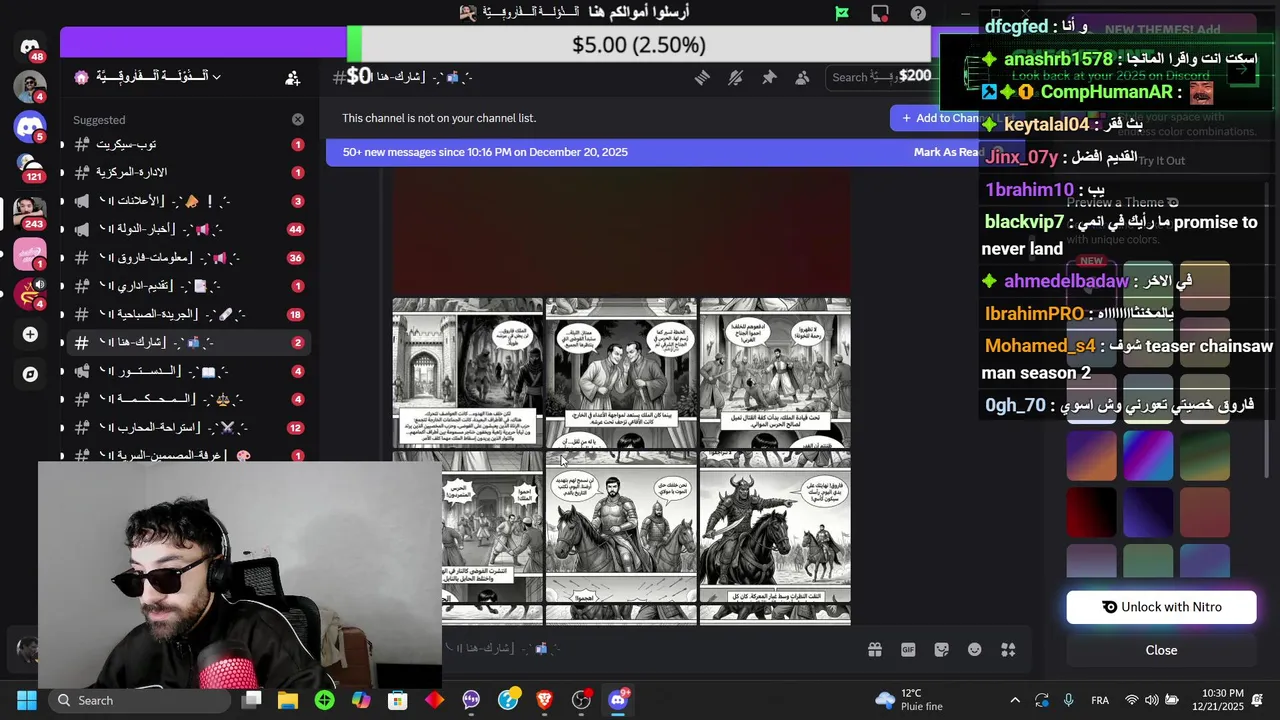Click the Add a Server plus icon
Image resolution: width=1280 pixels, height=720 pixels.
30,334
